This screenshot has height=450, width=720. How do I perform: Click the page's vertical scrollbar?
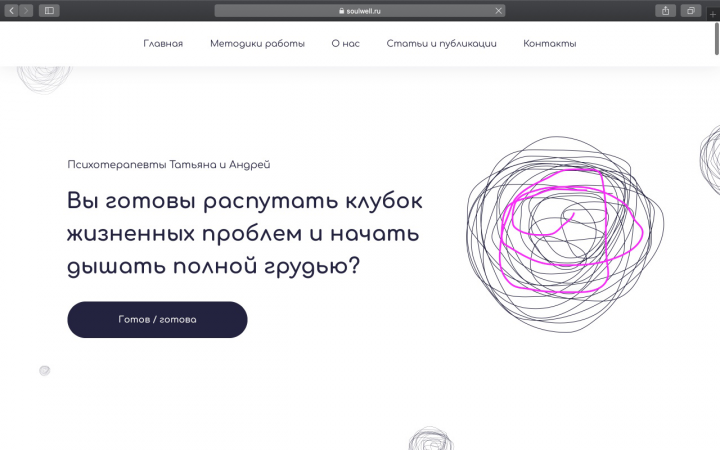[716, 39]
